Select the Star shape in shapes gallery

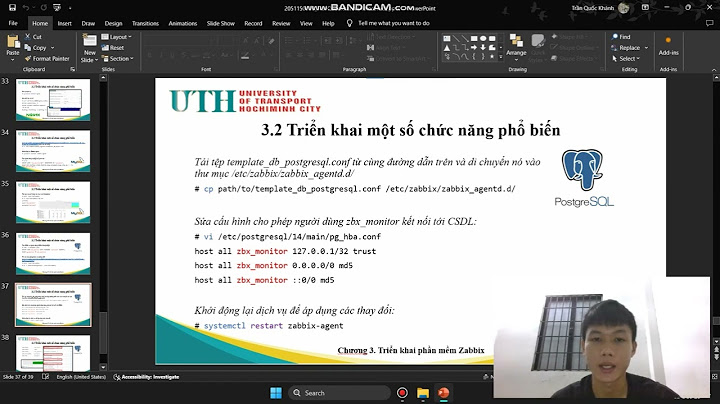pos(492,57)
